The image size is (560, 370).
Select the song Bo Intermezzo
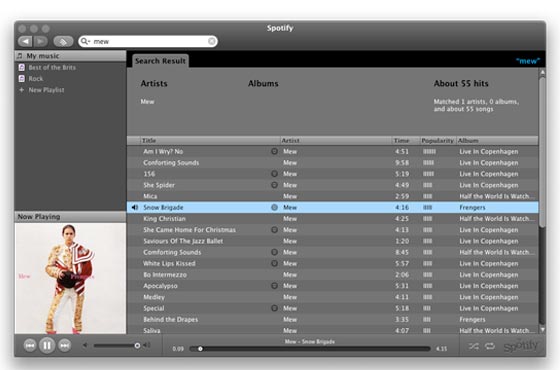coord(165,275)
